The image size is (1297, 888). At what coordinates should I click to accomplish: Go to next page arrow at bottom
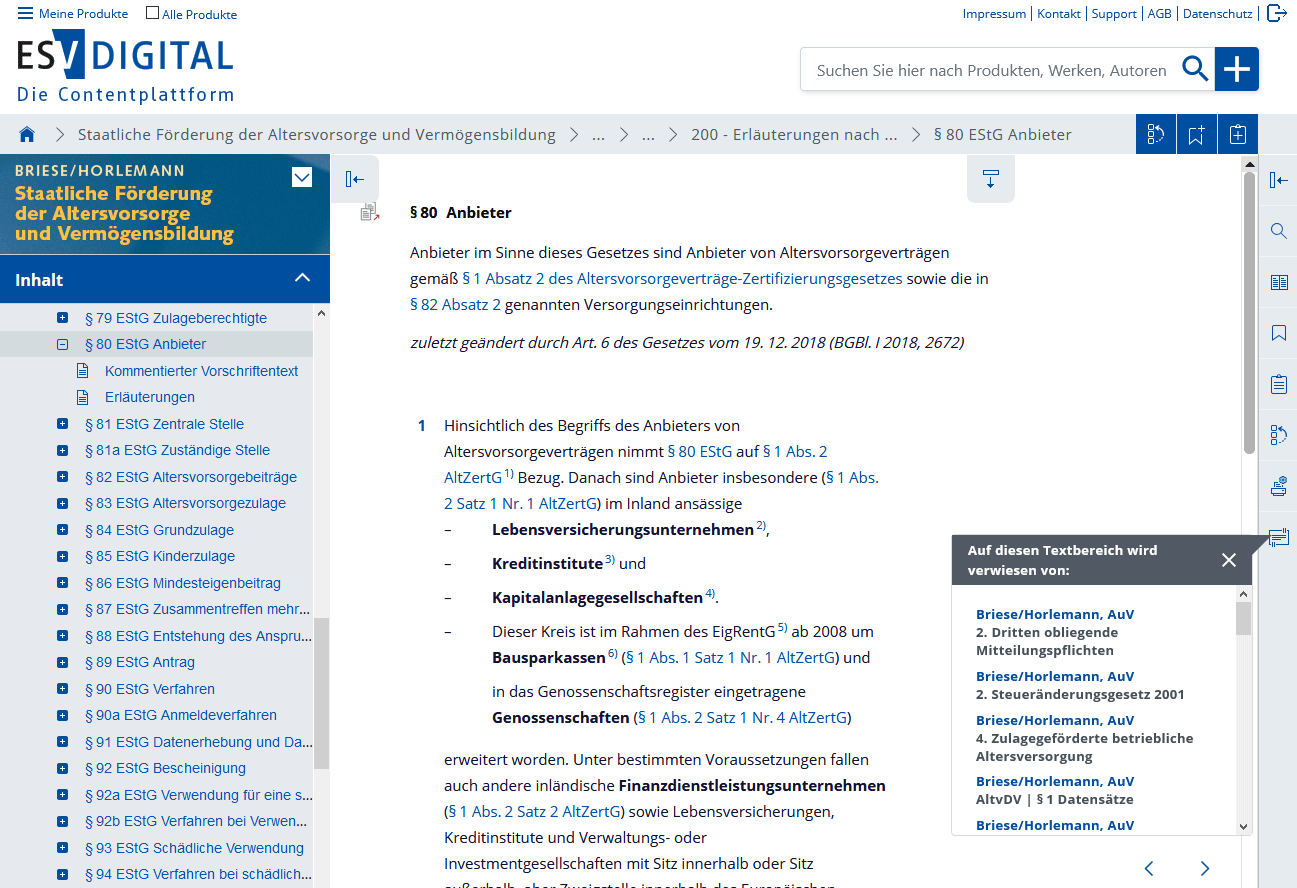1205,868
